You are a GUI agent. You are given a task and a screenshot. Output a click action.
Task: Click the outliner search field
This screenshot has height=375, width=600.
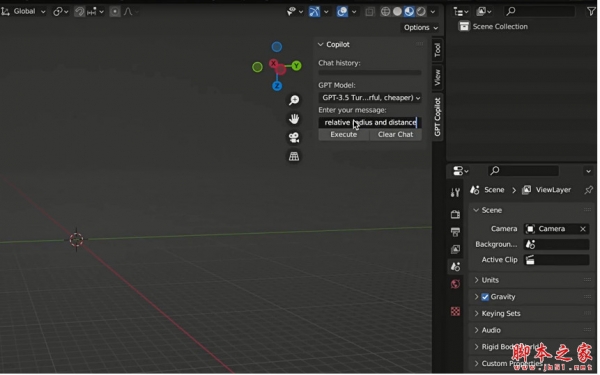(540, 11)
